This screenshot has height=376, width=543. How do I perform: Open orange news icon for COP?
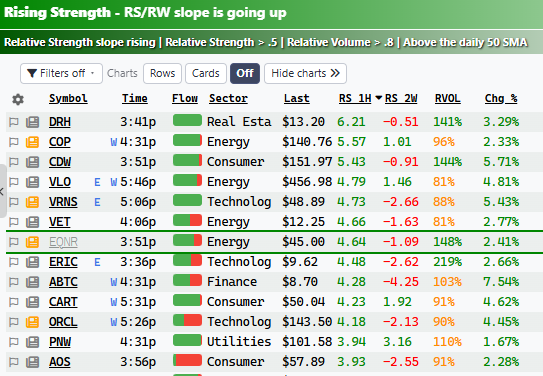click(33, 142)
